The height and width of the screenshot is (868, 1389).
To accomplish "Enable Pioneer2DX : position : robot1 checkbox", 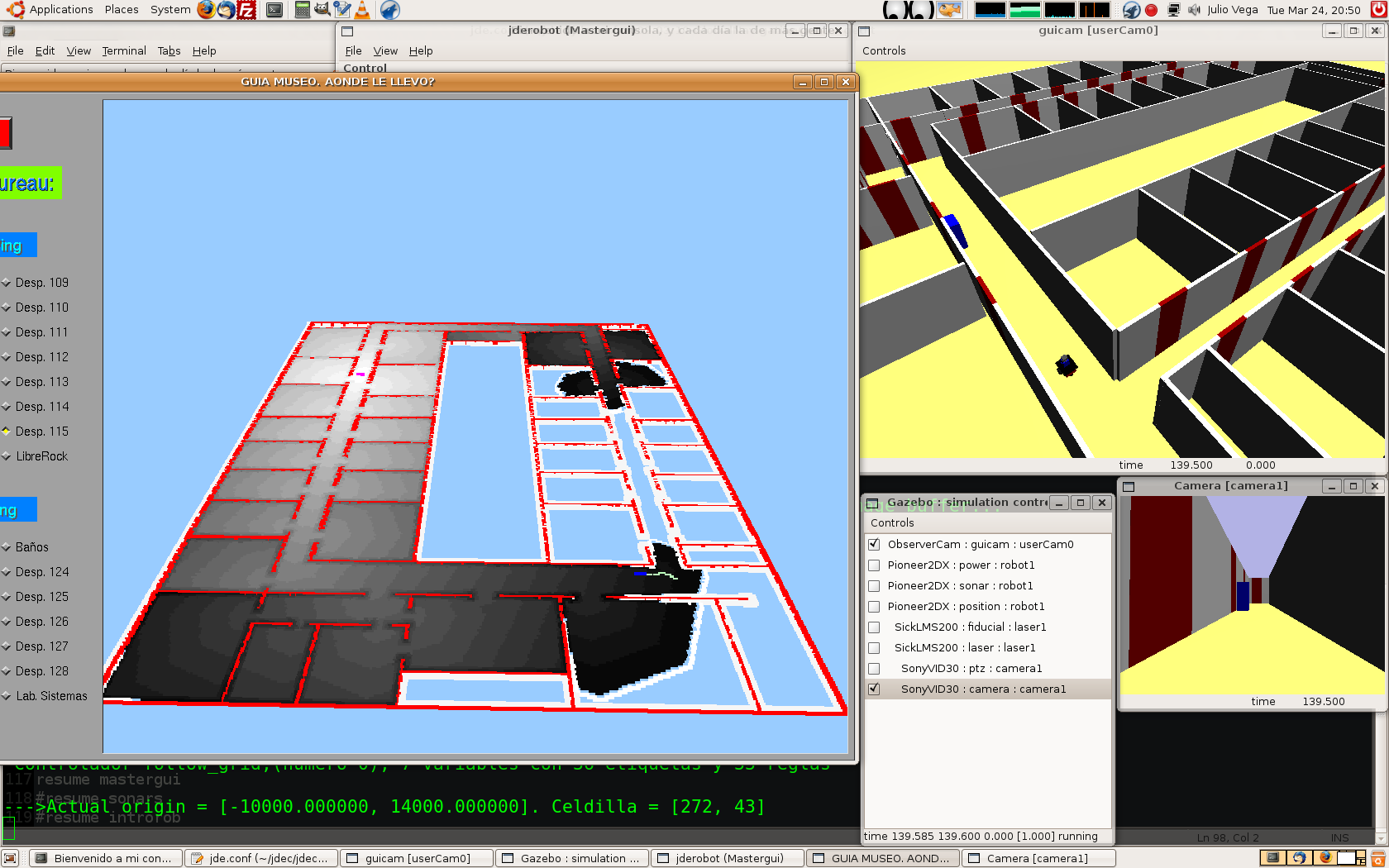I will [874, 606].
